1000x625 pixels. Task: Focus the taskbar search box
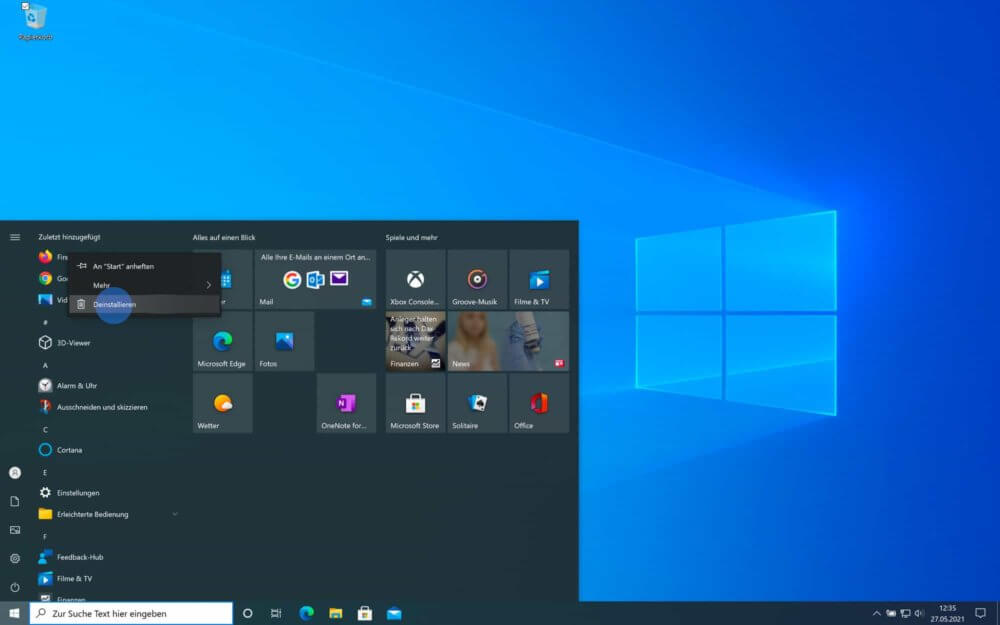(x=131, y=614)
